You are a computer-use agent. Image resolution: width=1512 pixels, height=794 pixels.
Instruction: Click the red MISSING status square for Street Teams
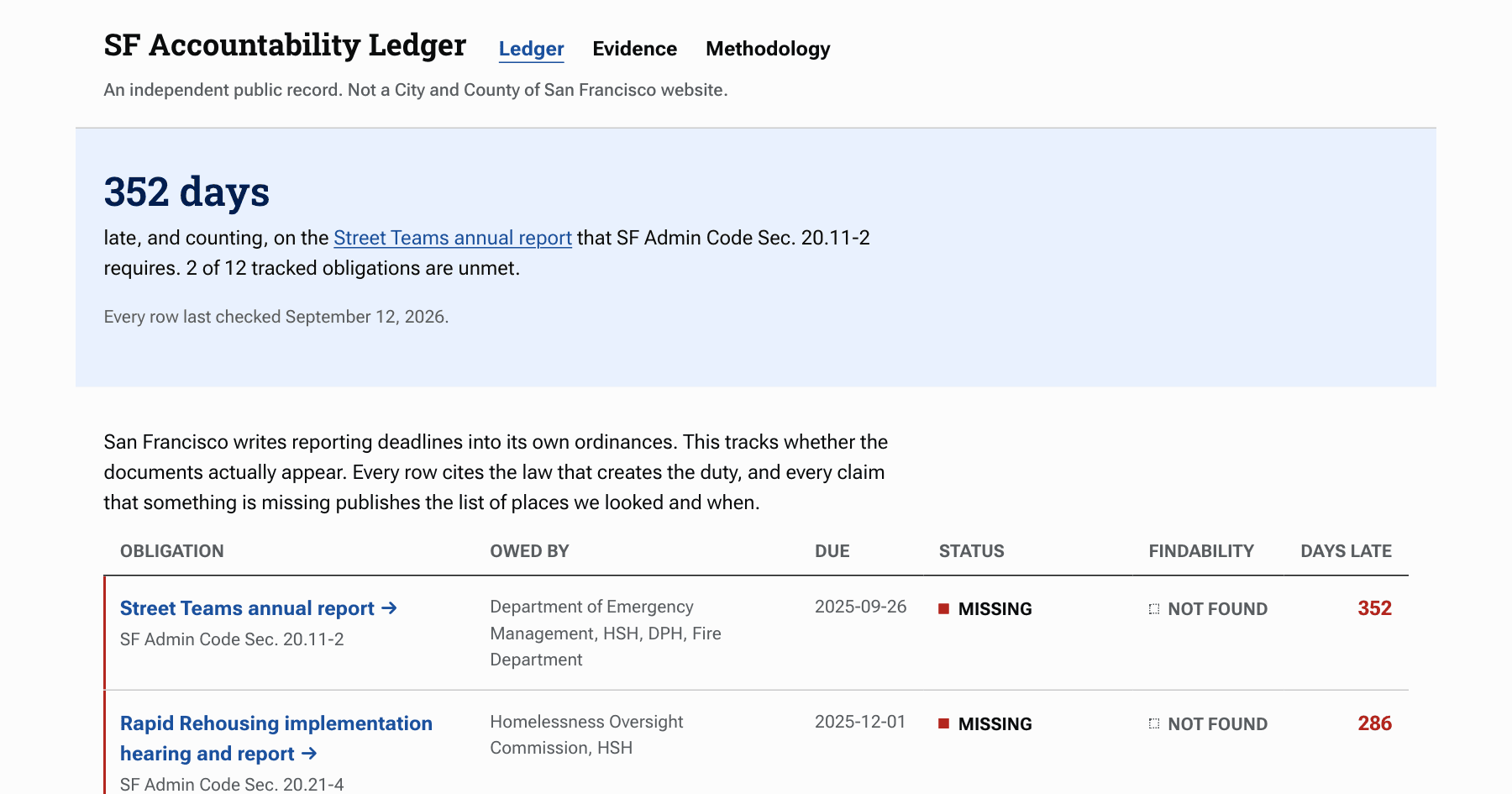click(944, 609)
